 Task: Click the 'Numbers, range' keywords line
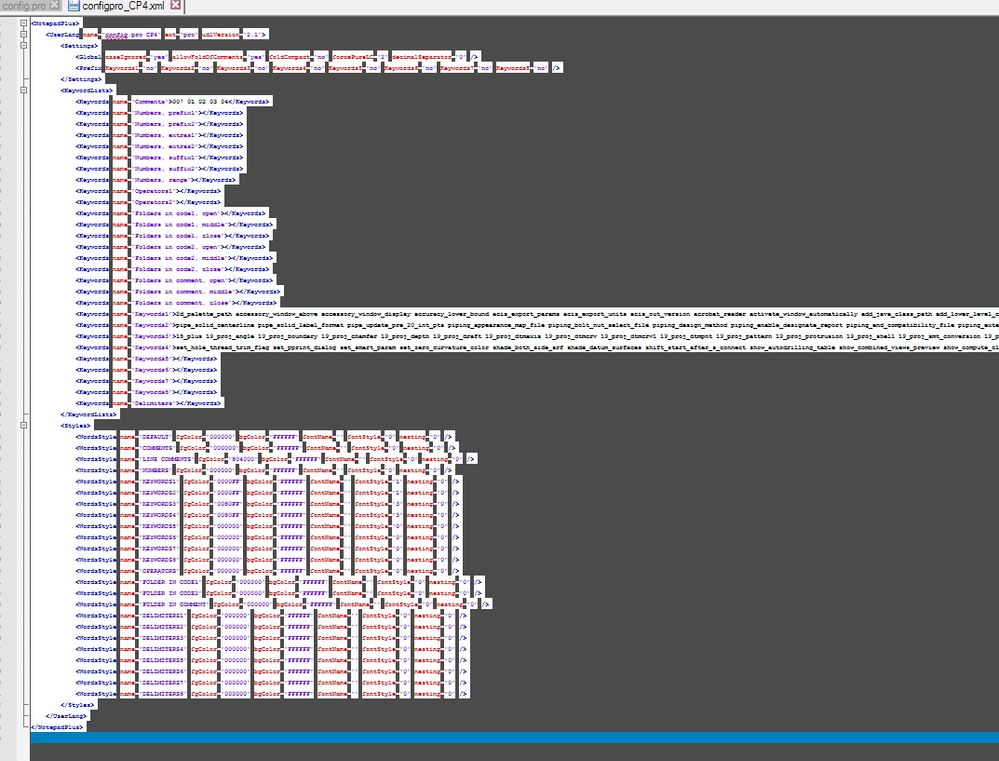coord(155,180)
